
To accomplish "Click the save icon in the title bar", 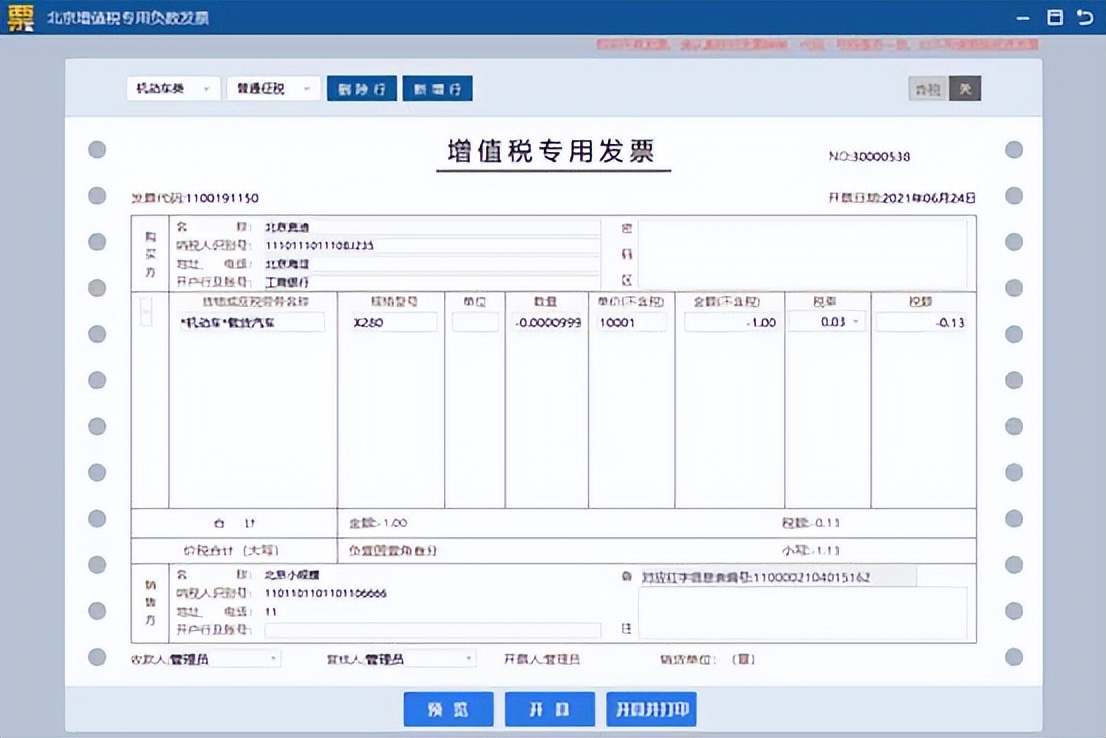I will tap(1056, 17).
